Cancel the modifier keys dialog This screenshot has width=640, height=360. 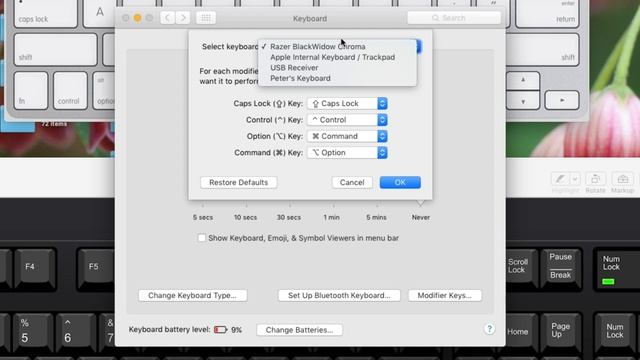point(352,182)
